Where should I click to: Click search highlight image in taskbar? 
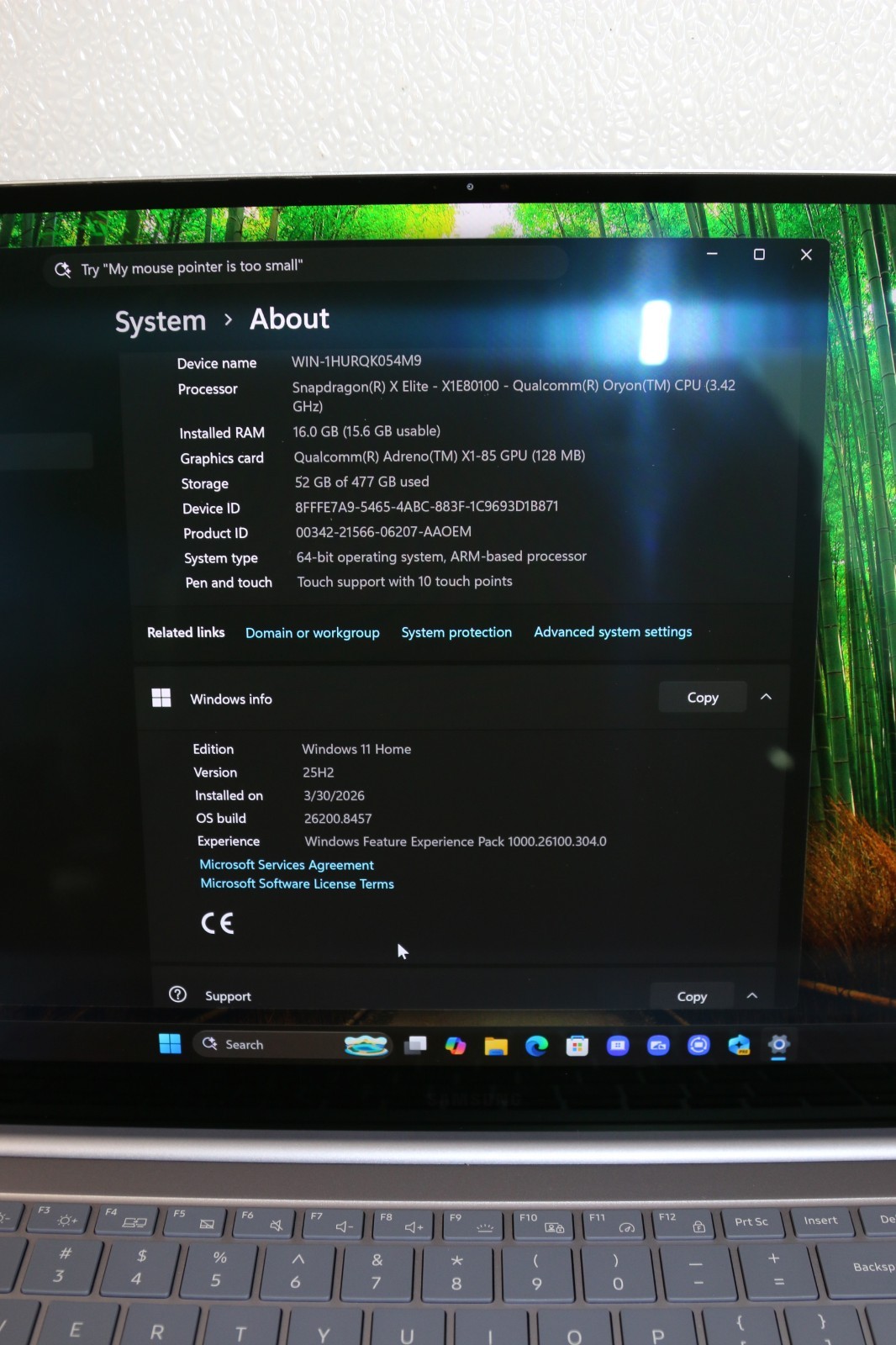pos(366,1044)
